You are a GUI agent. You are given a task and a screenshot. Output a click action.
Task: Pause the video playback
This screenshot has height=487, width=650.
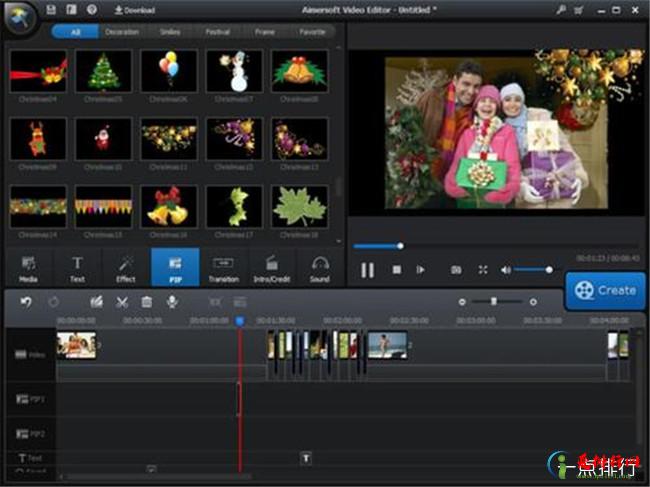[367, 270]
